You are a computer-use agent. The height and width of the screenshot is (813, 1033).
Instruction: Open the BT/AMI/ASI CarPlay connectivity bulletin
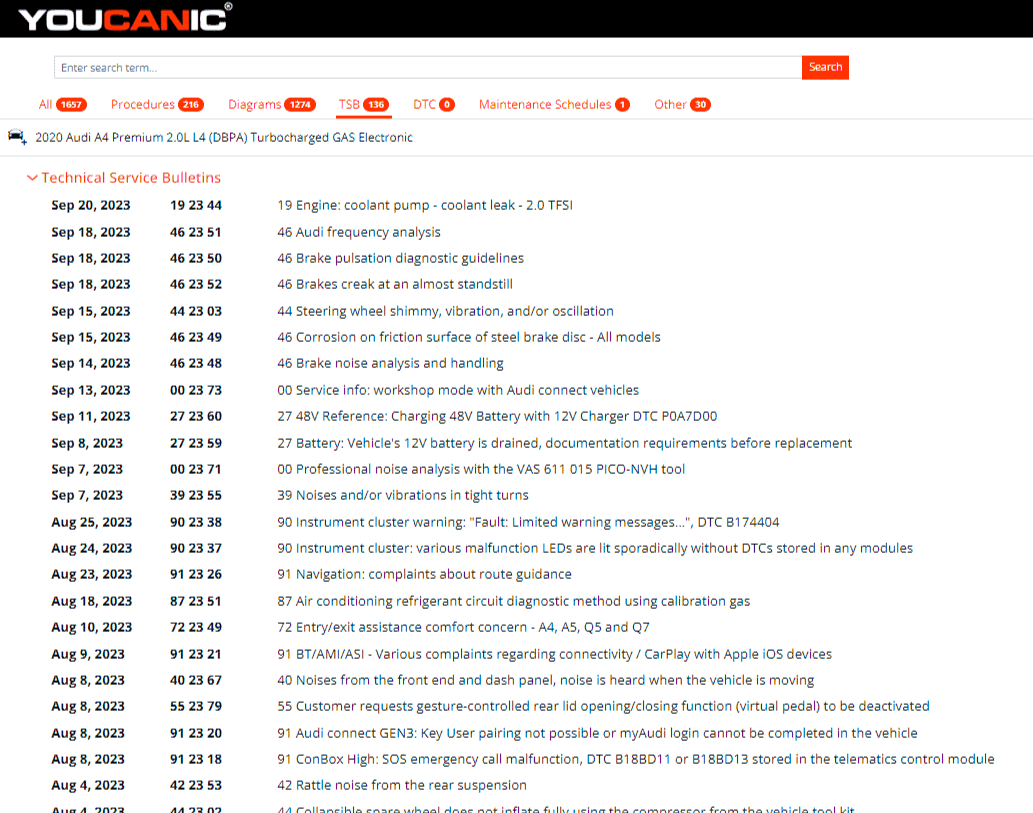554,654
